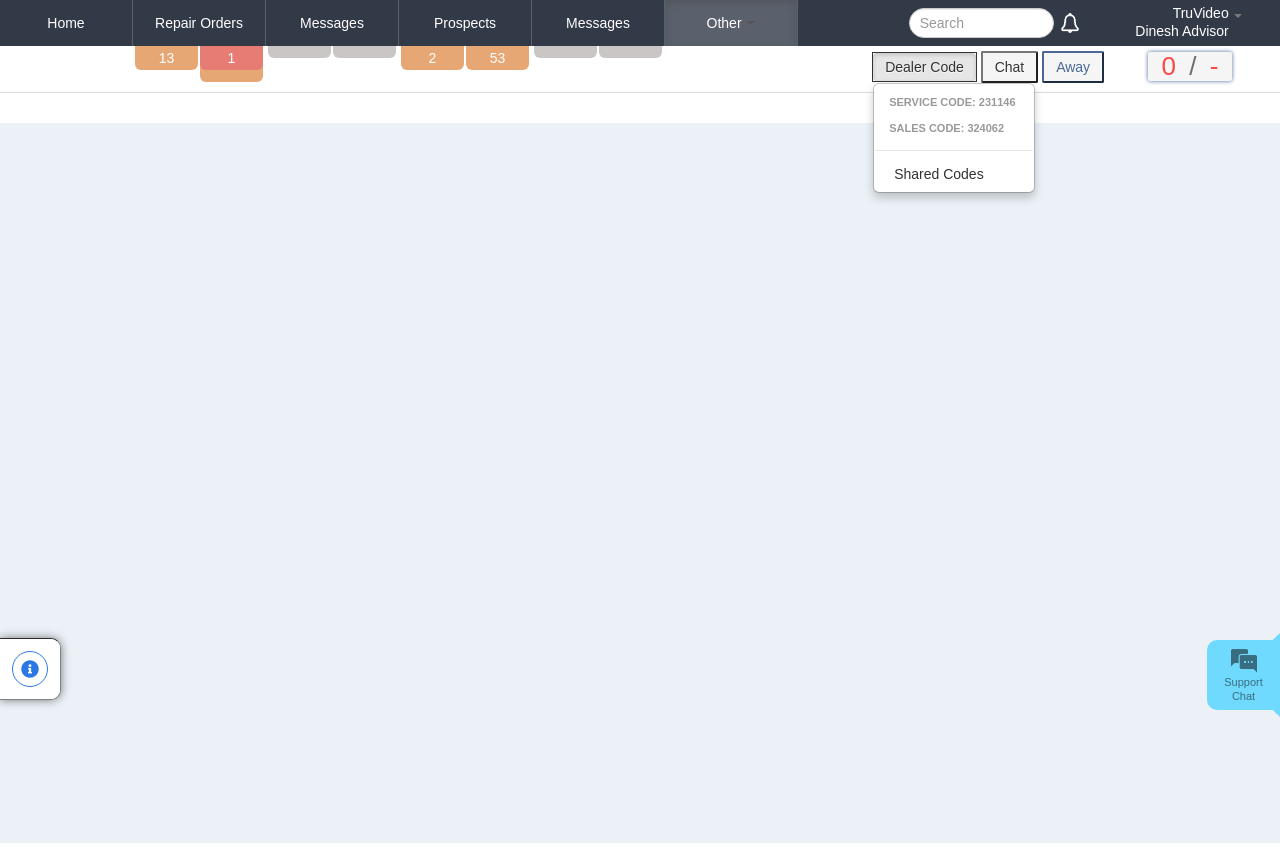Open the notifications bell icon
Viewport: 1280px width, 848px height.
point(1070,23)
